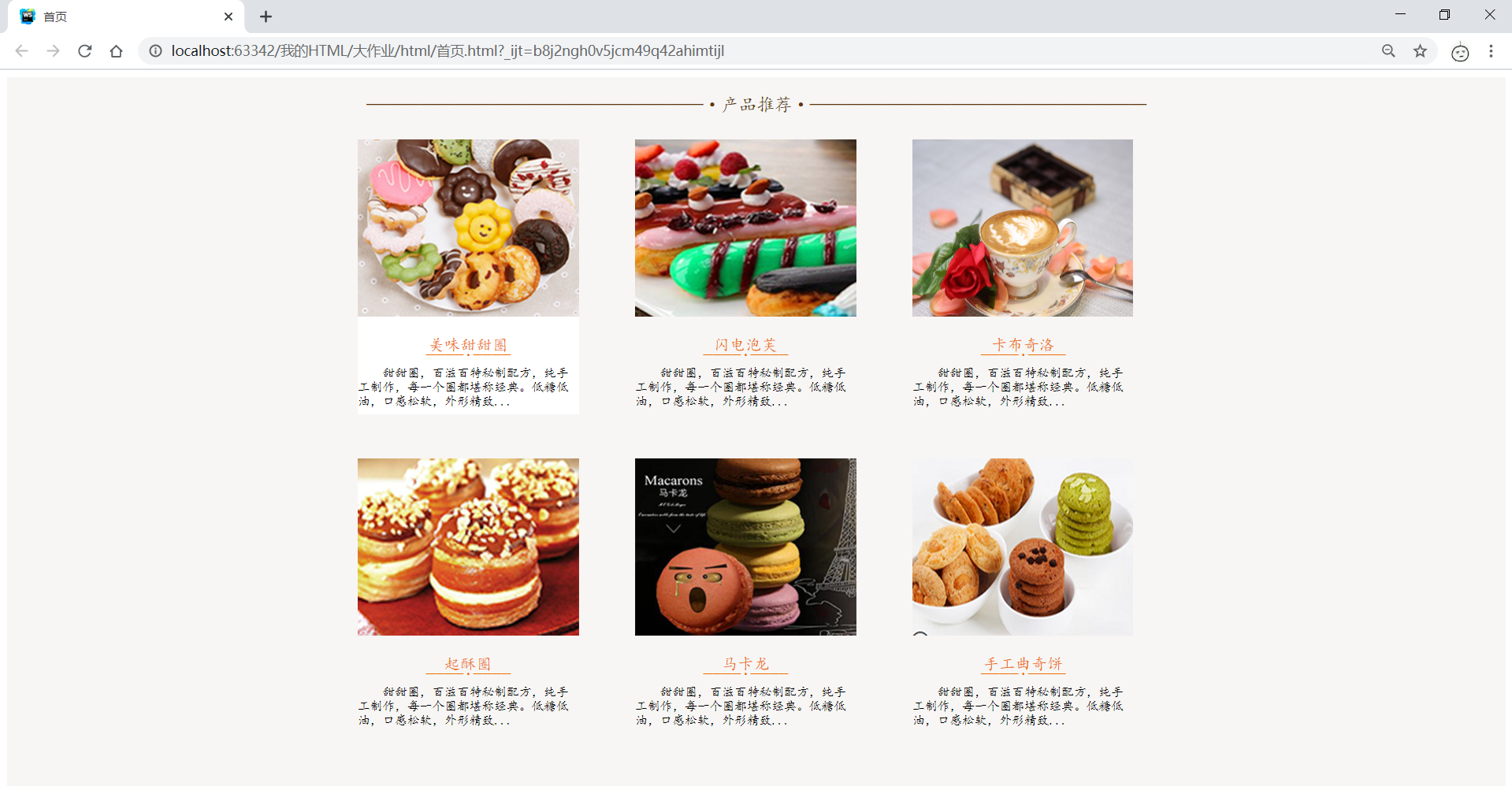1512x801 pixels.
Task: Open the 手工曲奇饼 product link
Action: point(1023,664)
